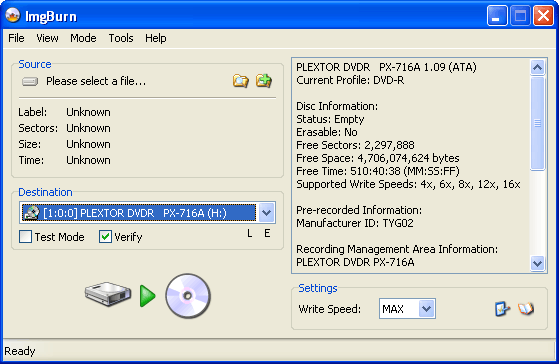The width and height of the screenshot is (559, 364).
Task: Click 'Please select a file...' text
Action: pyautogui.click(x=96, y=81)
